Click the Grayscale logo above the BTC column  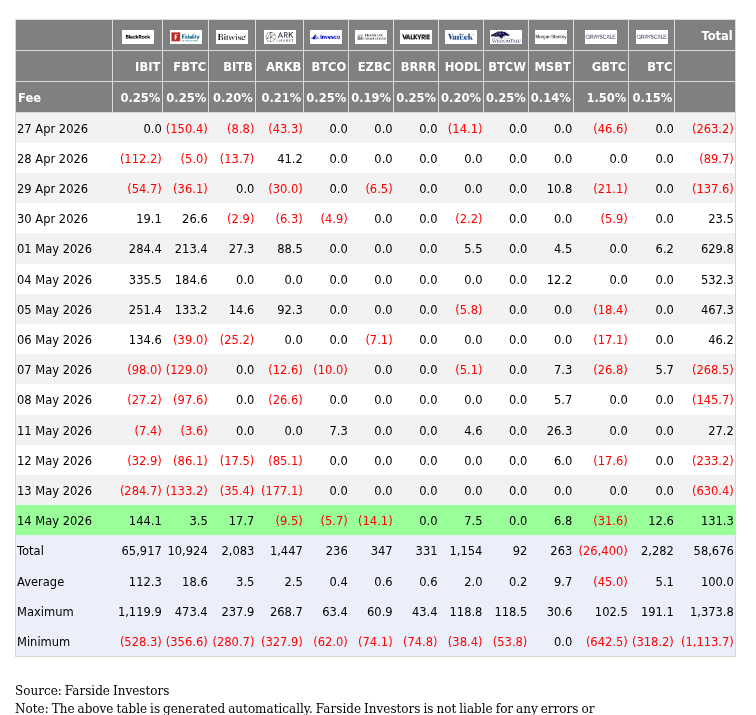652,37
